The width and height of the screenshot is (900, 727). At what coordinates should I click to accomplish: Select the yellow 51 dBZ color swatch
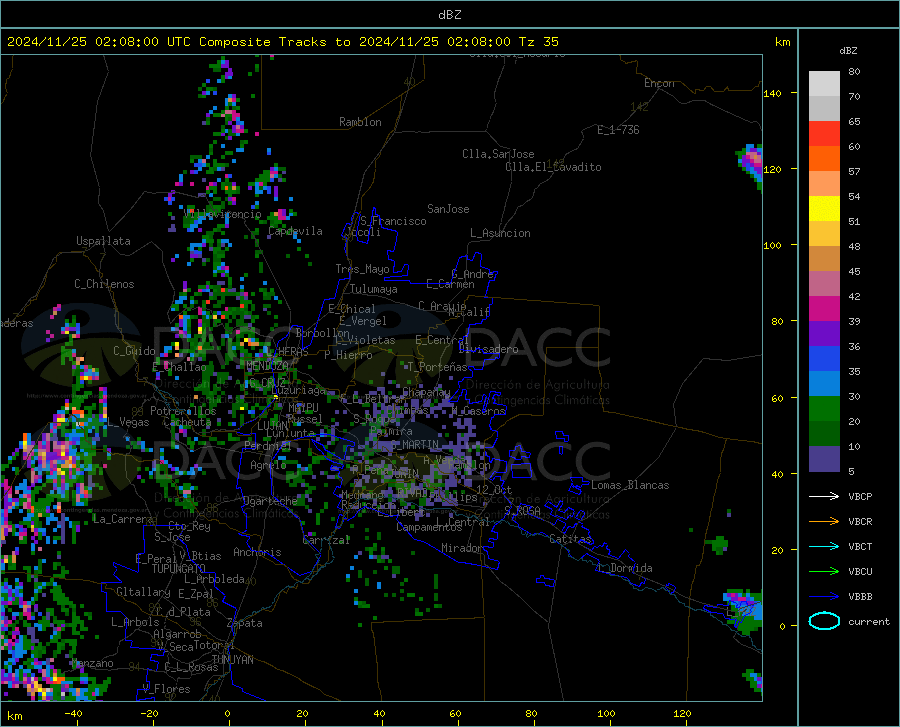tap(824, 209)
